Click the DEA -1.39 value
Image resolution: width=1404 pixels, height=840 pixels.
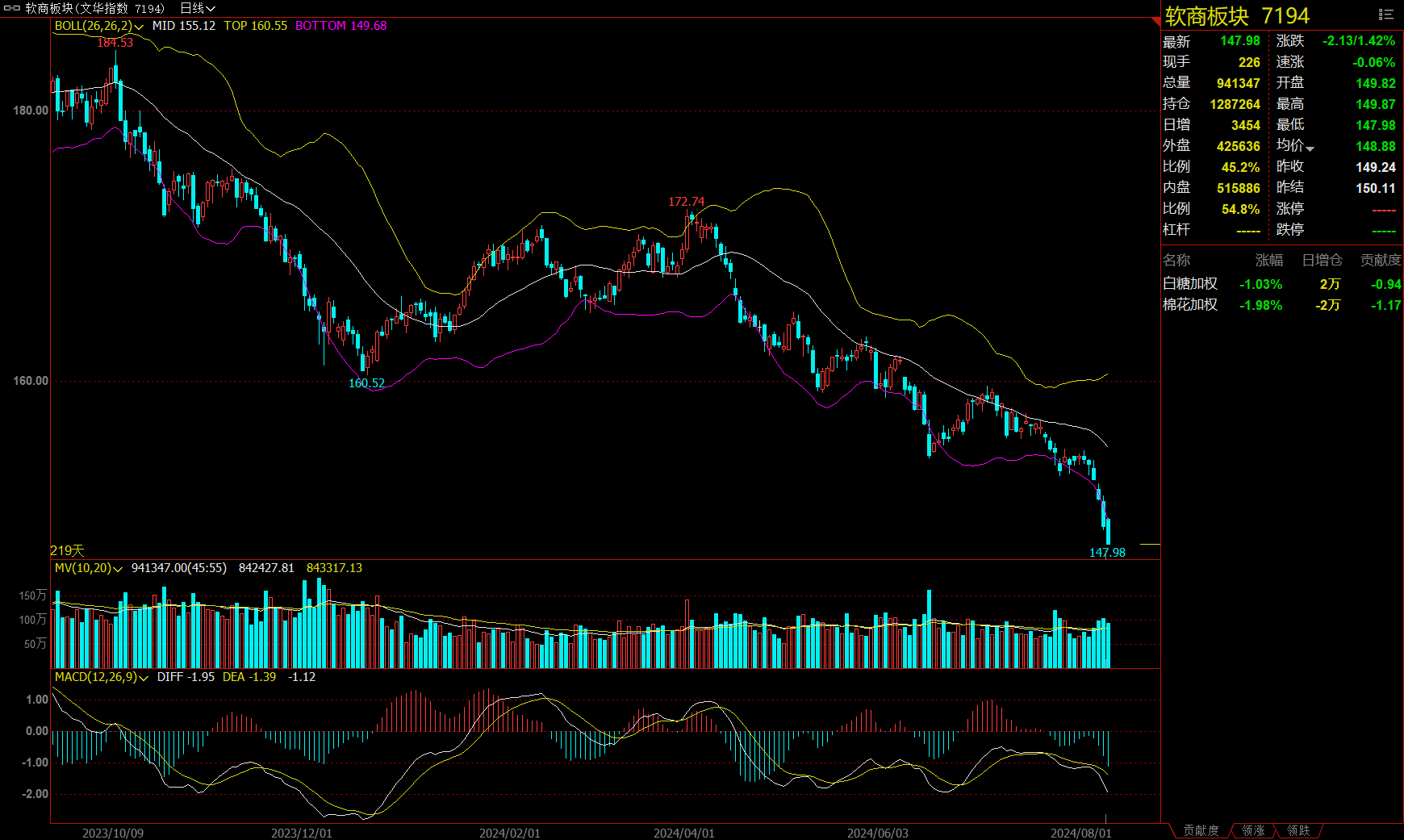click(249, 677)
